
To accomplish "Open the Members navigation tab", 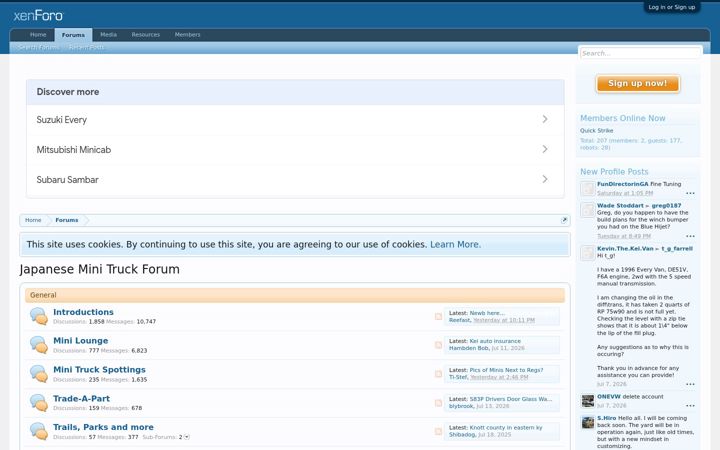I will [x=187, y=35].
